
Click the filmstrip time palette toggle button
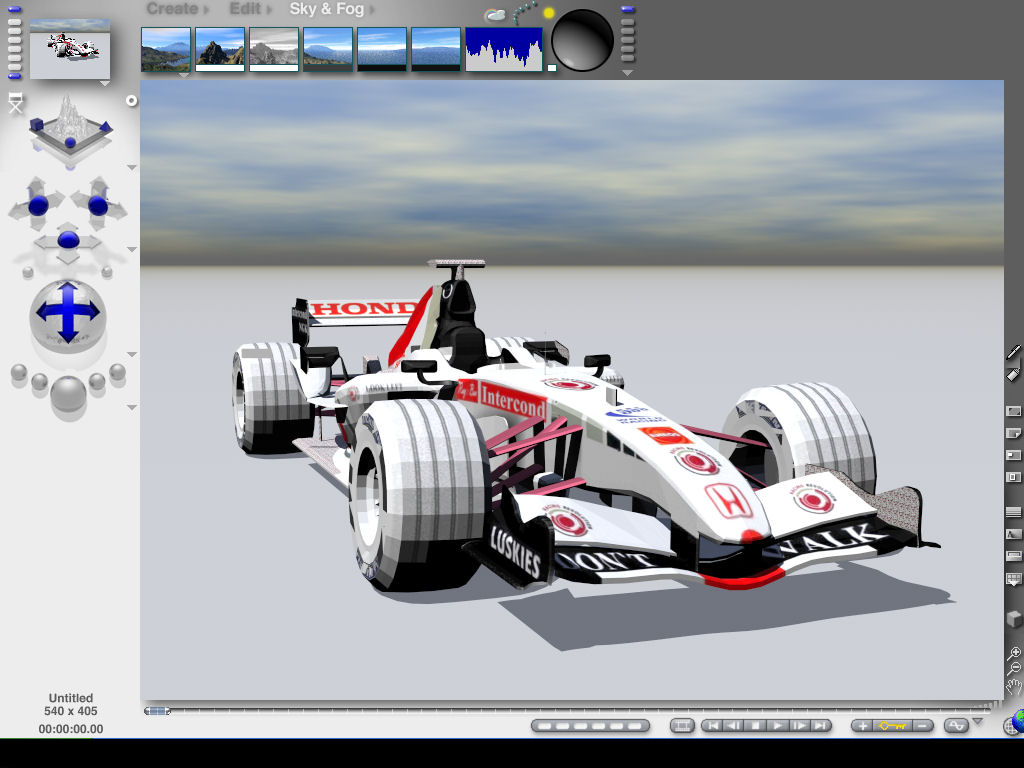click(x=682, y=726)
